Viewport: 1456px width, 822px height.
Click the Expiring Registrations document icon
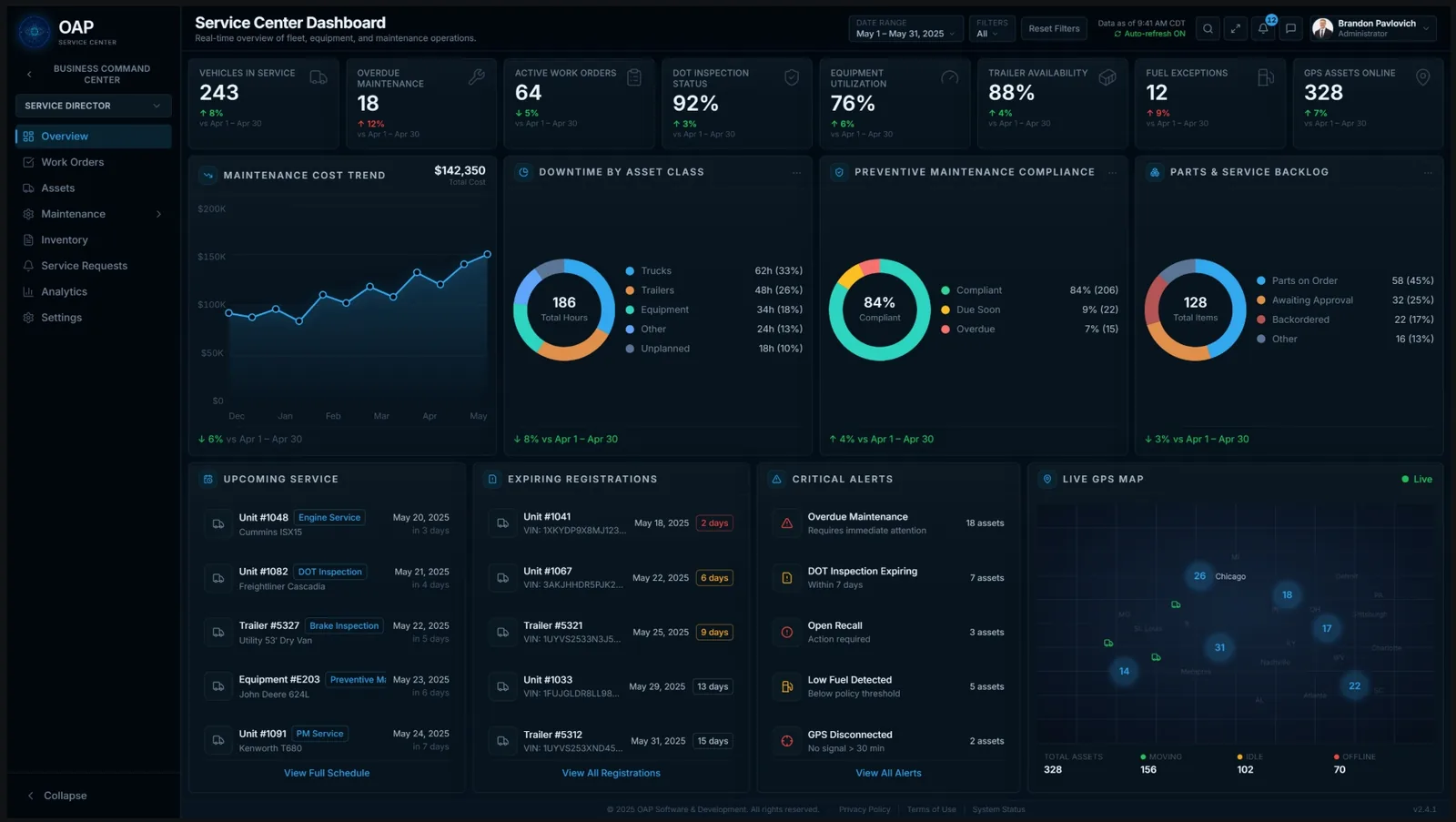pos(492,479)
